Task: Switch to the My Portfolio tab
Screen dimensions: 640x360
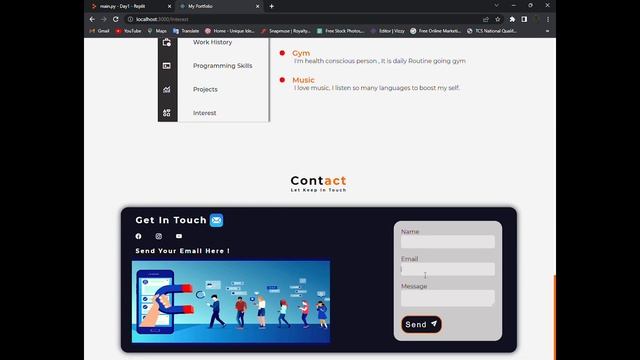Action: click(x=219, y=6)
